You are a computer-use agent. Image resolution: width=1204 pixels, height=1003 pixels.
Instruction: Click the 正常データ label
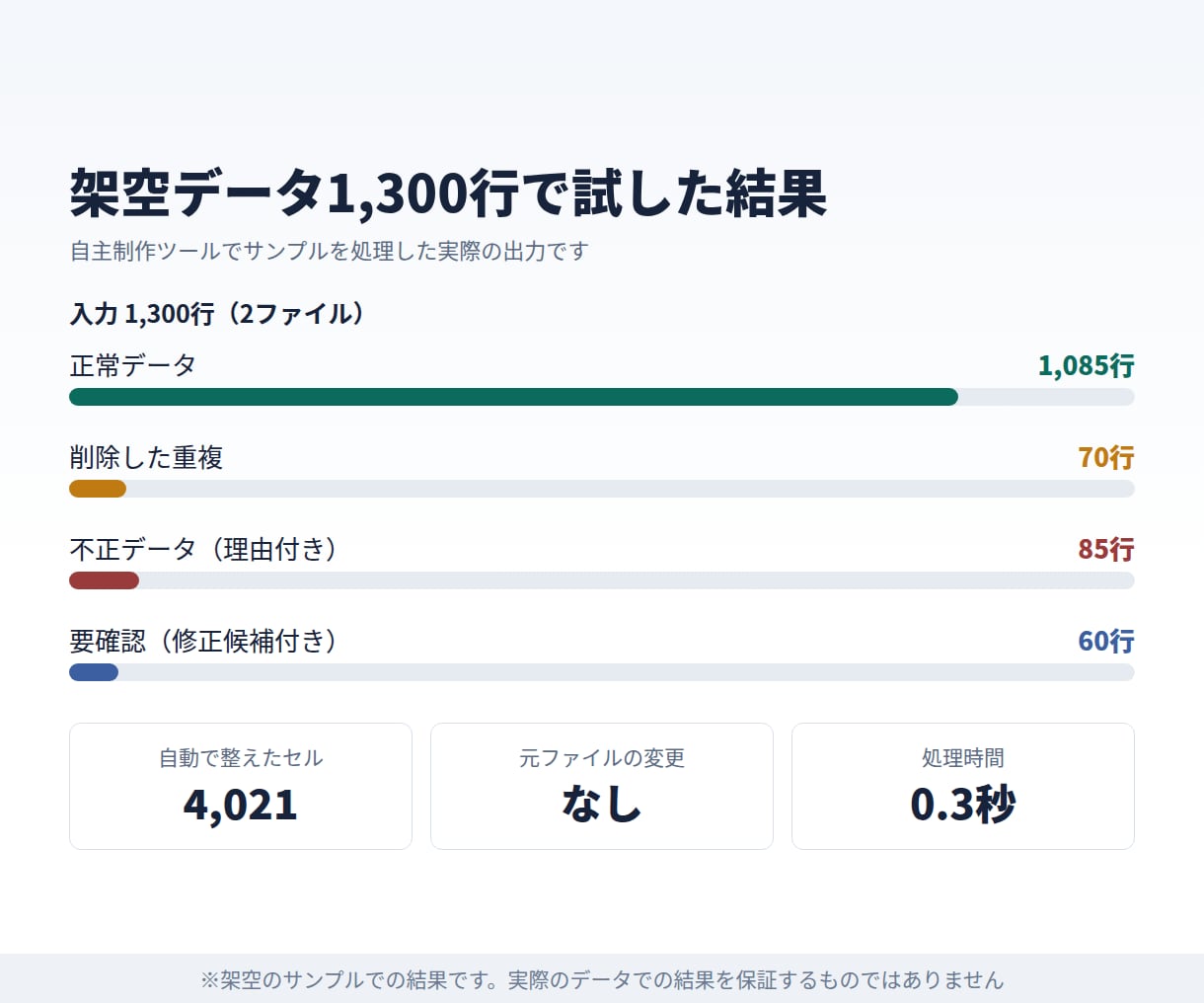click(133, 365)
